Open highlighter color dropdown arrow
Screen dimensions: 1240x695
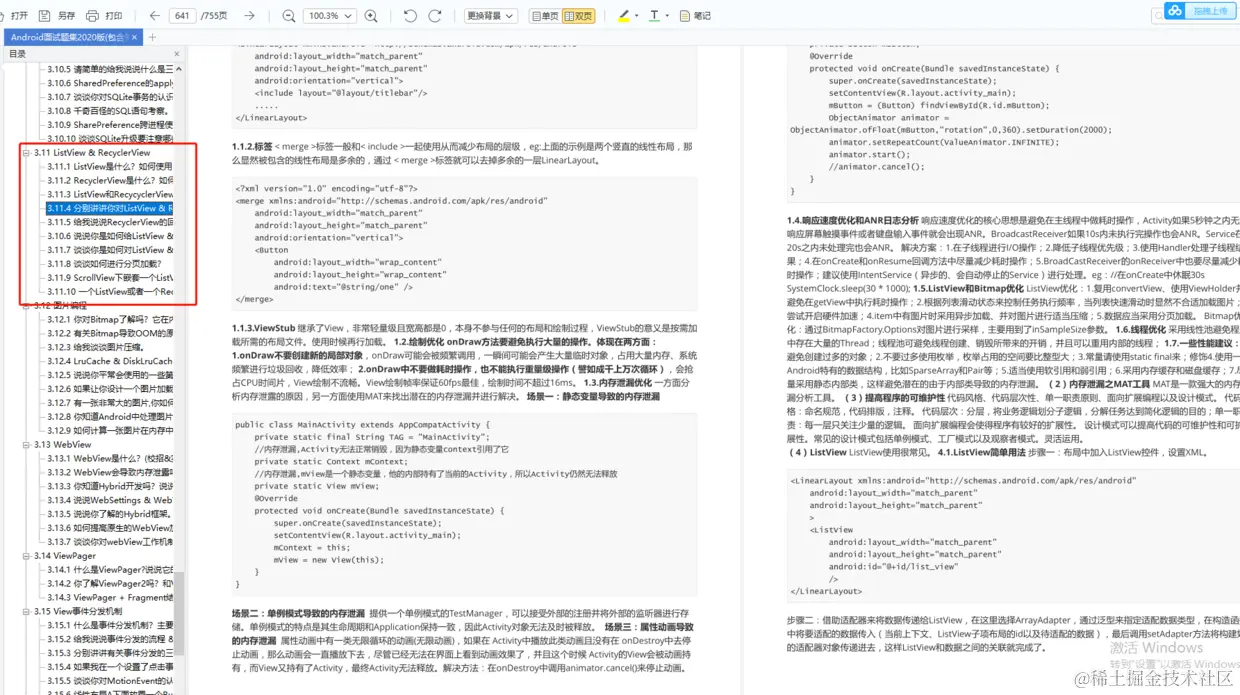(x=636, y=16)
